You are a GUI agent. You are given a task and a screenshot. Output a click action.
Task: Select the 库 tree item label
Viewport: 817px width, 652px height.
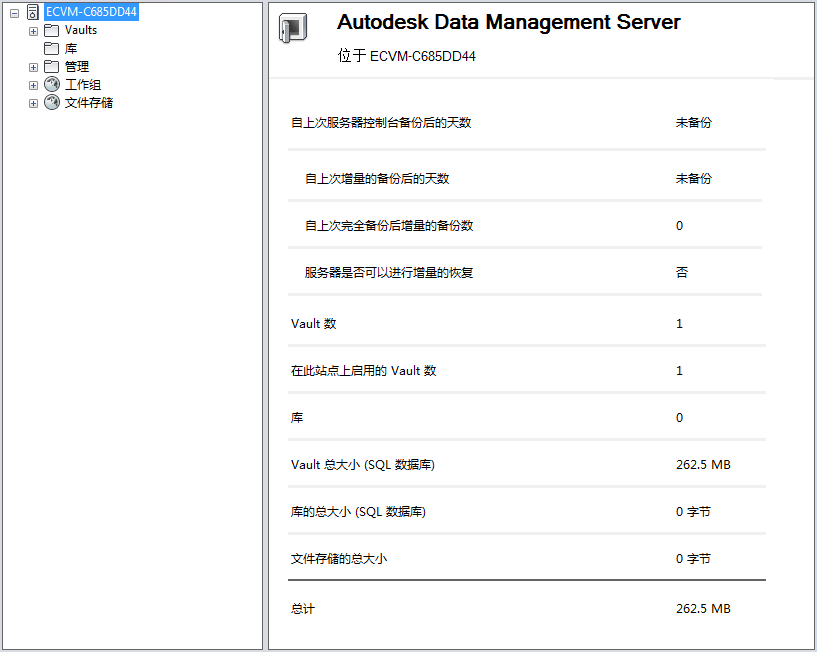(x=71, y=48)
